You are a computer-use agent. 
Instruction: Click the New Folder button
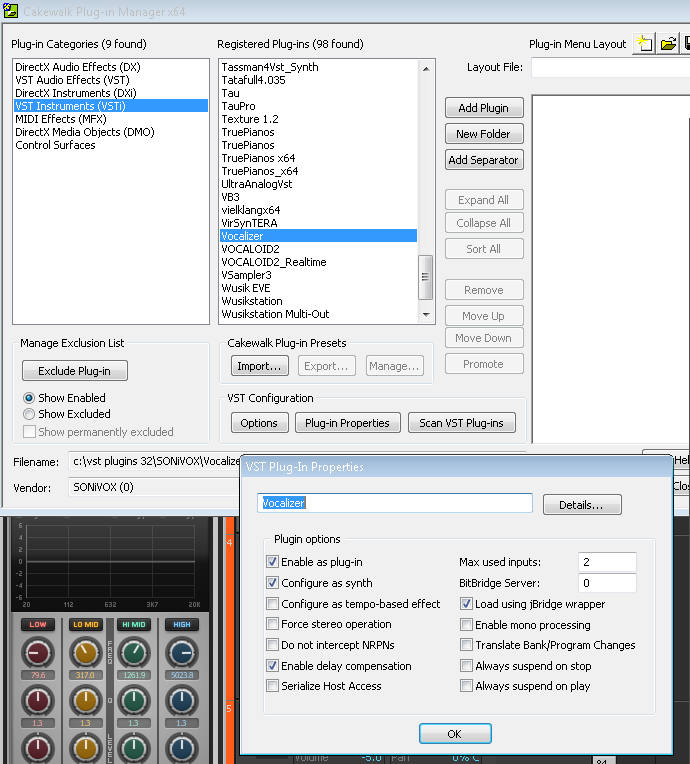coord(484,134)
